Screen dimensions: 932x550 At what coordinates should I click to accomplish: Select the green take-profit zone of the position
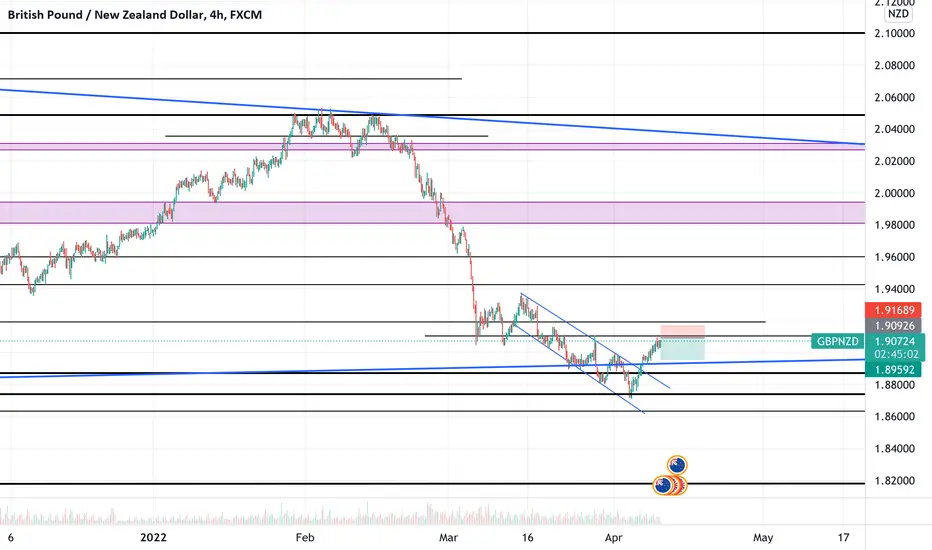point(682,349)
